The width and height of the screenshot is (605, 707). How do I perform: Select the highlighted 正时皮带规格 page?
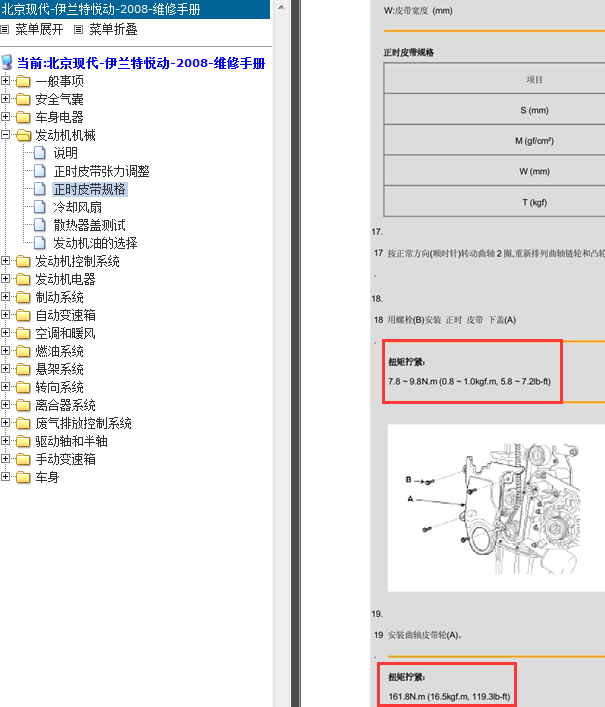[90, 189]
